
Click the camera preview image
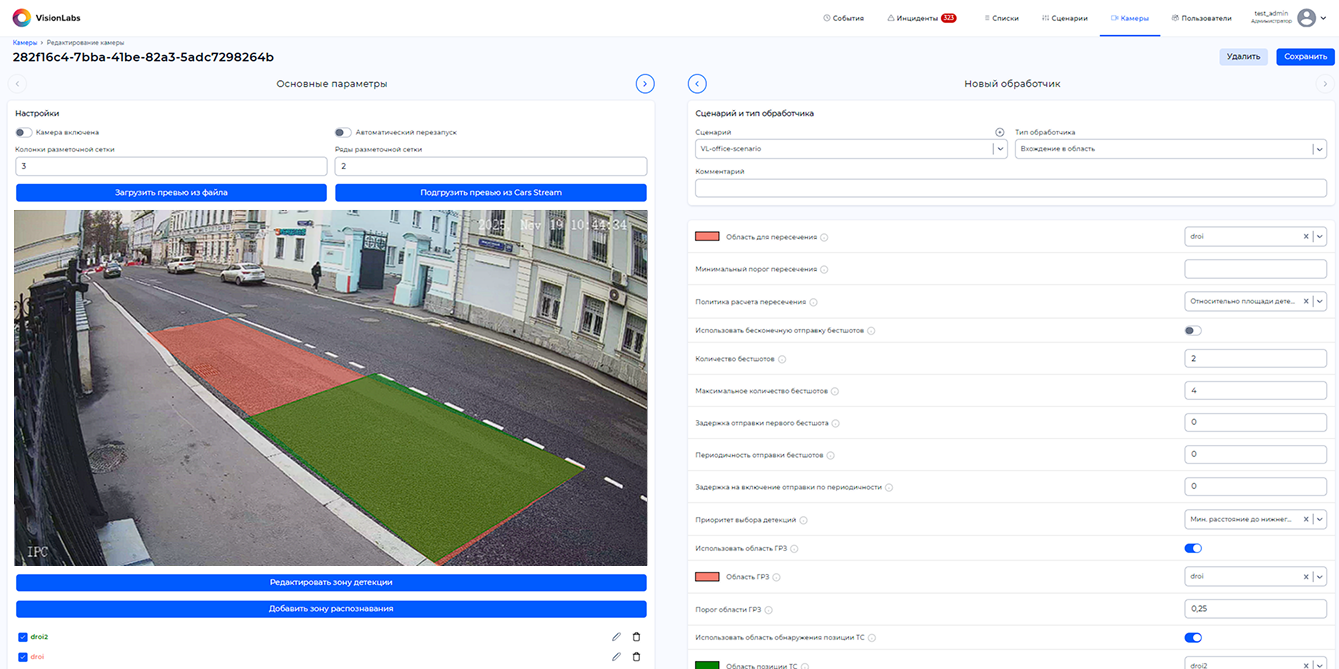331,388
